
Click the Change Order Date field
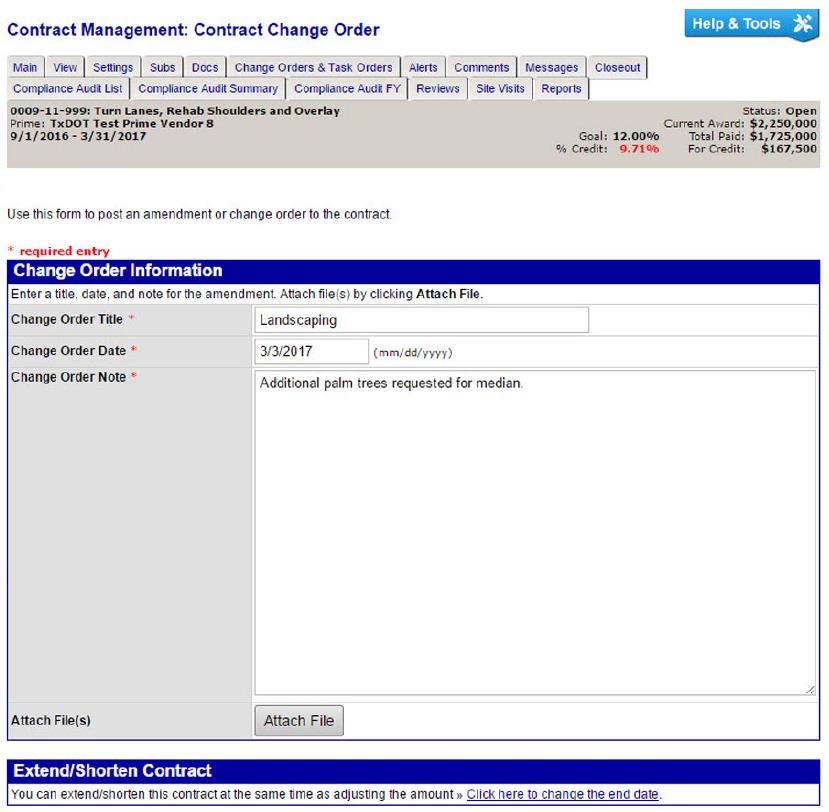[312, 351]
